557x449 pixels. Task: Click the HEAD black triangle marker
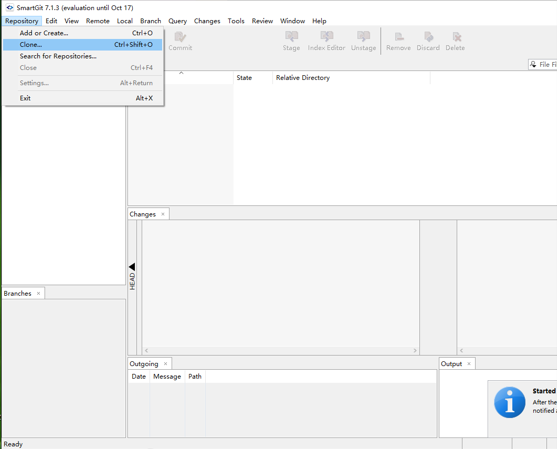[132, 266]
